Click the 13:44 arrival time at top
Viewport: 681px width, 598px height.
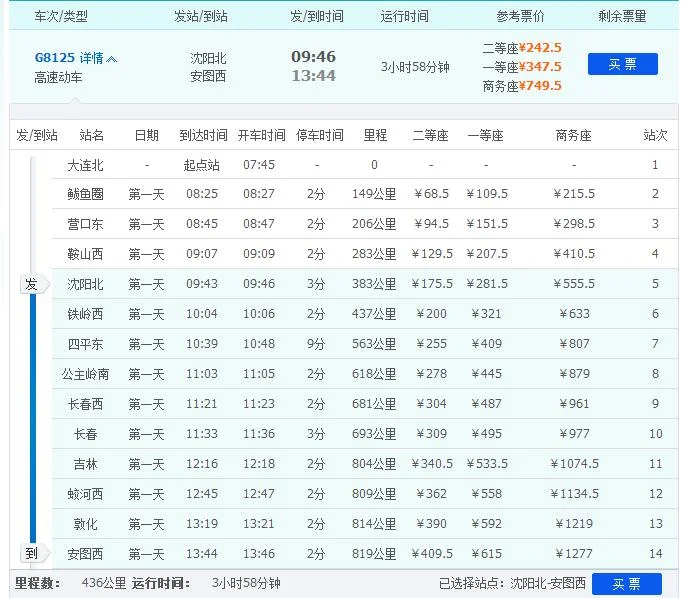click(314, 76)
